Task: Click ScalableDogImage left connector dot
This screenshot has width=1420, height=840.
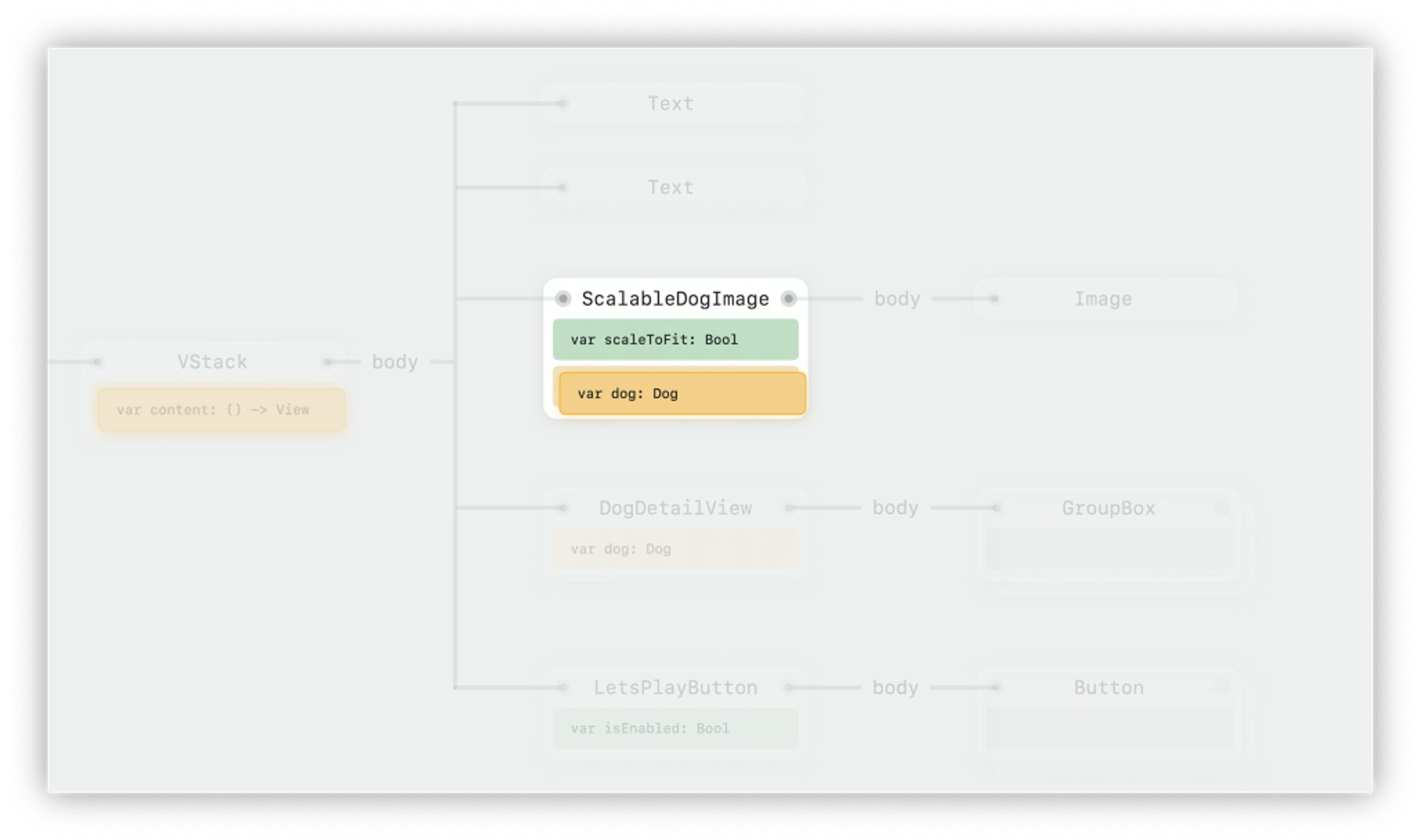Action: (x=563, y=299)
